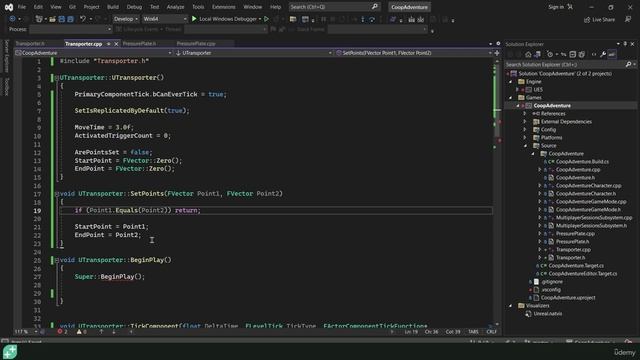Click the Open File folder toolbar icon
This screenshot has height=360, width=640.
click(52, 19)
